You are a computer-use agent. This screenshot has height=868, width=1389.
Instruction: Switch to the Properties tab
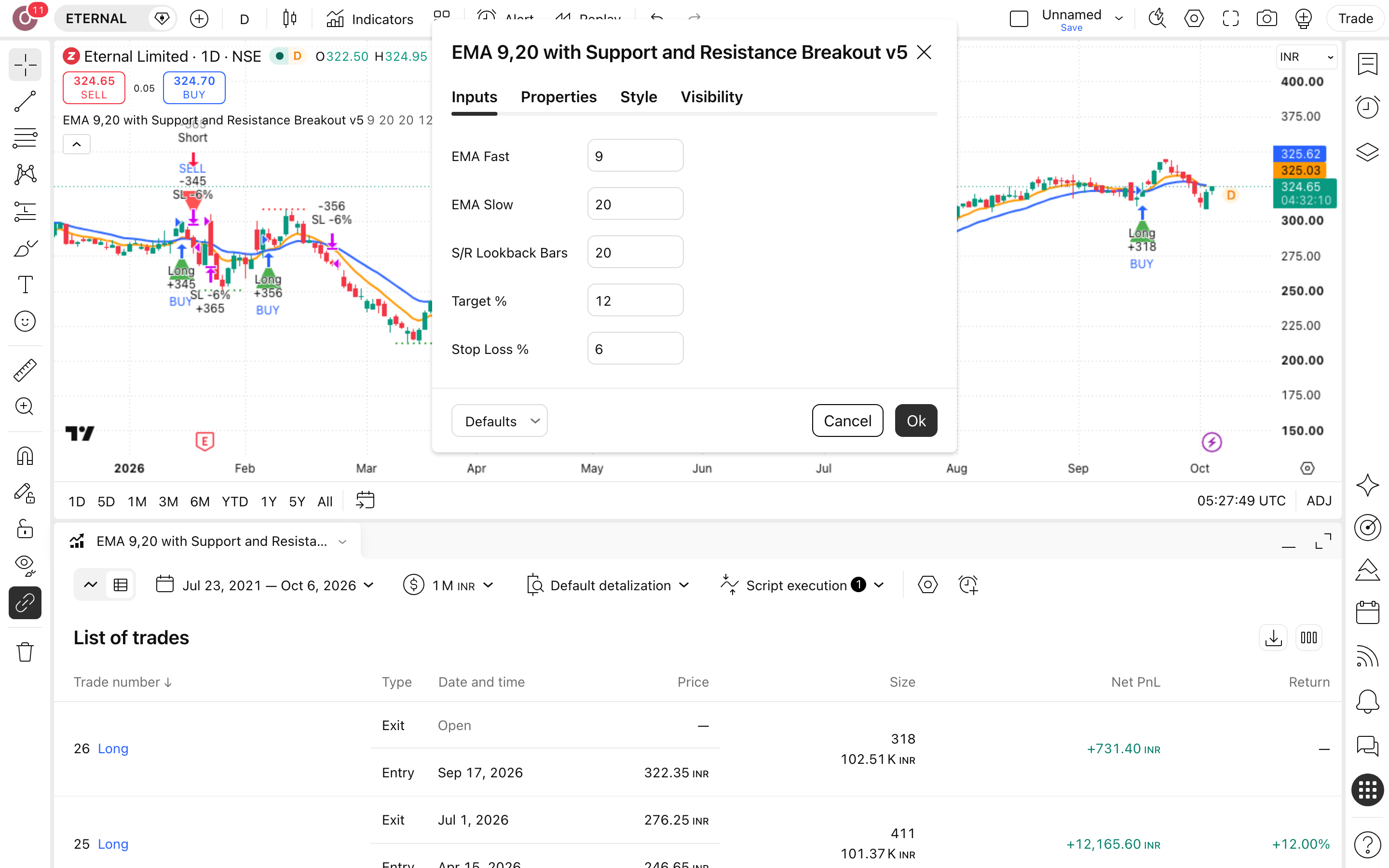click(x=558, y=97)
